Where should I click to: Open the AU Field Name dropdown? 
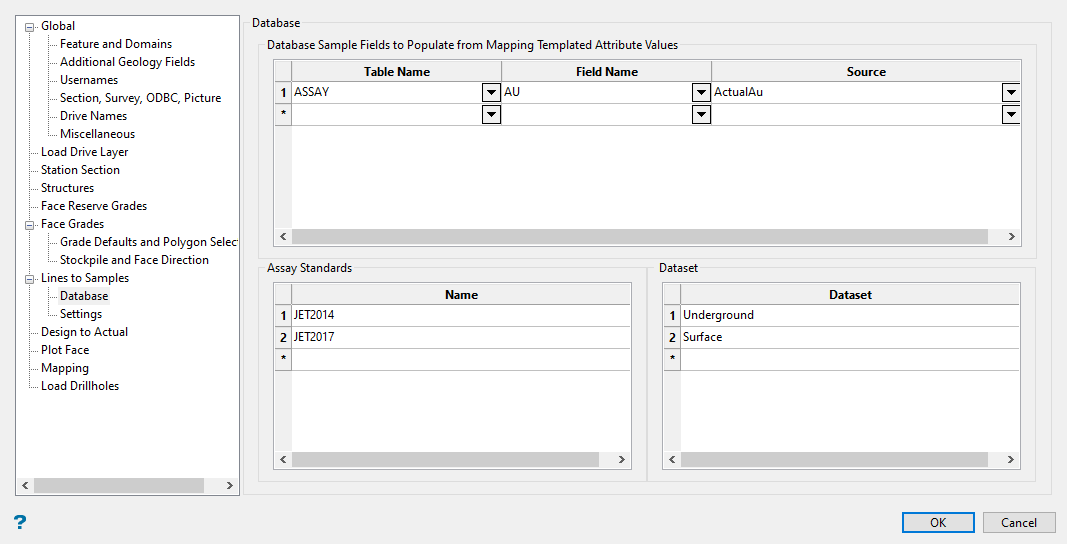[x=701, y=93]
